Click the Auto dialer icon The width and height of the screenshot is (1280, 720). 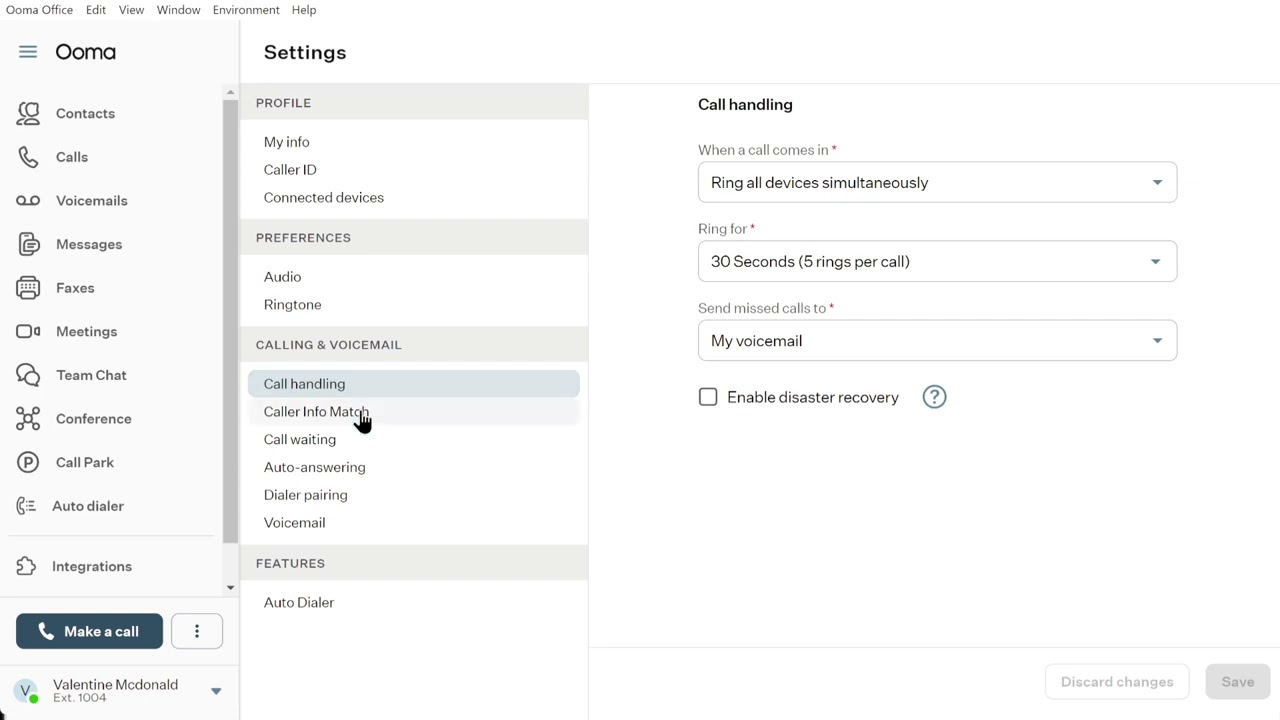(x=27, y=506)
